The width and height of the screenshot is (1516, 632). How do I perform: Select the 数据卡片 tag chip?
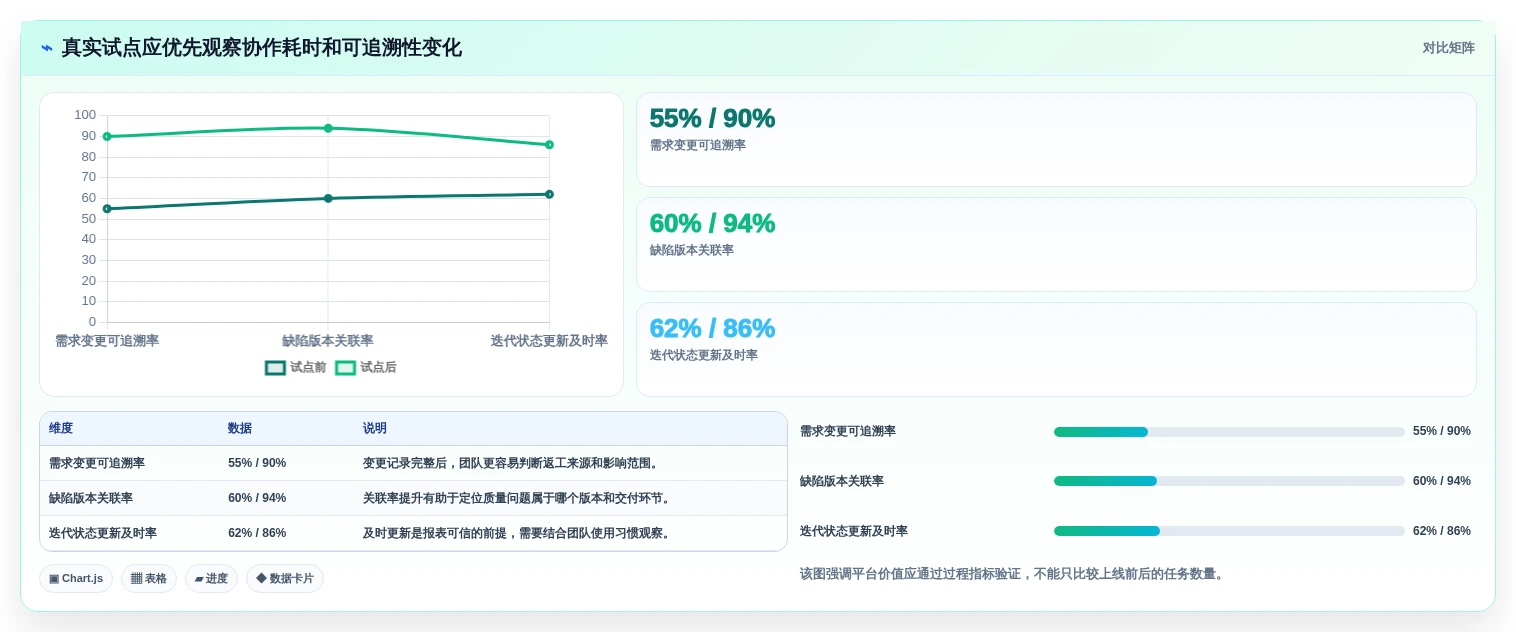(285, 579)
